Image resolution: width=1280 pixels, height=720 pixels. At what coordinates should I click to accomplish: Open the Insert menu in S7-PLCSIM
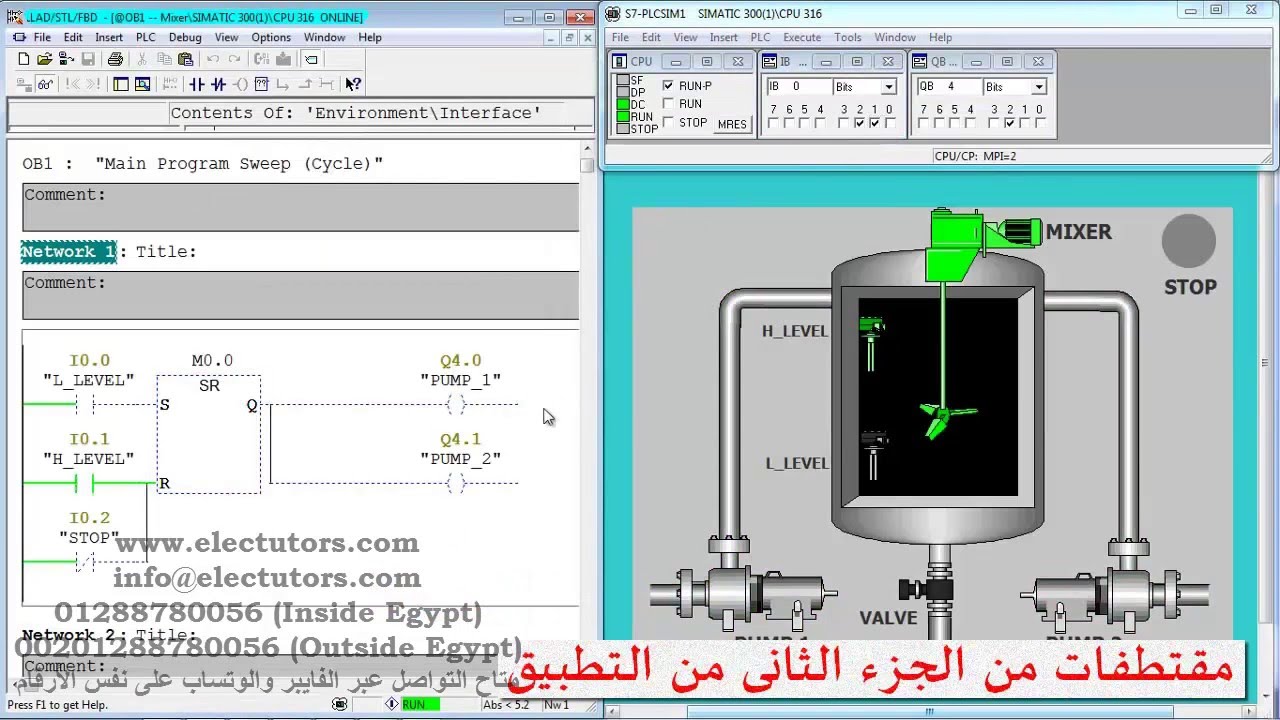click(x=723, y=37)
